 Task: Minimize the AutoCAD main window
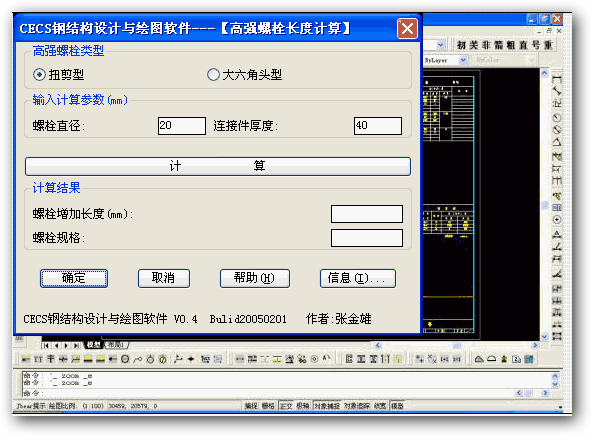(532, 19)
